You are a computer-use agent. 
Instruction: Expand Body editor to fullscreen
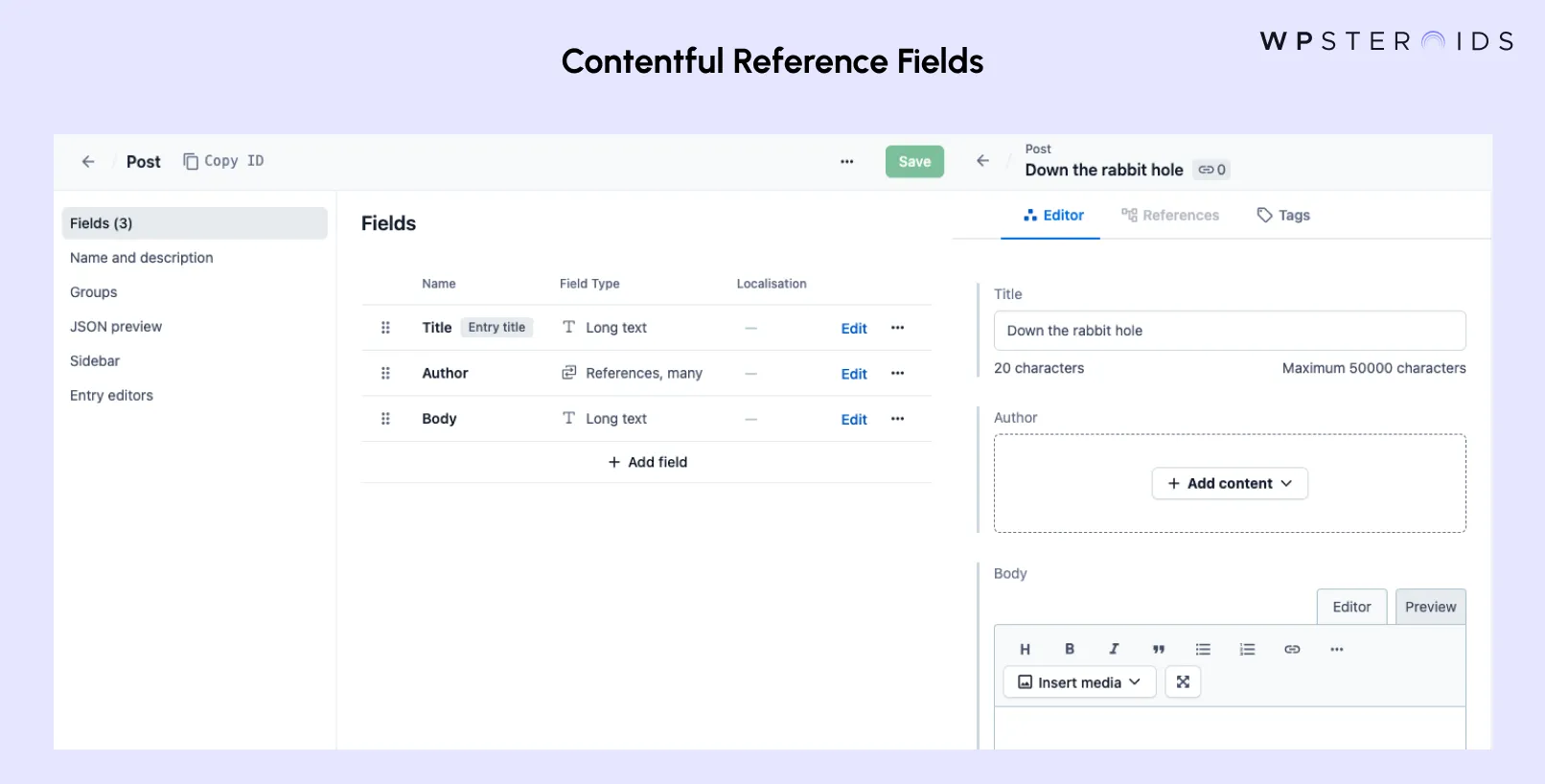pyautogui.click(x=1183, y=682)
